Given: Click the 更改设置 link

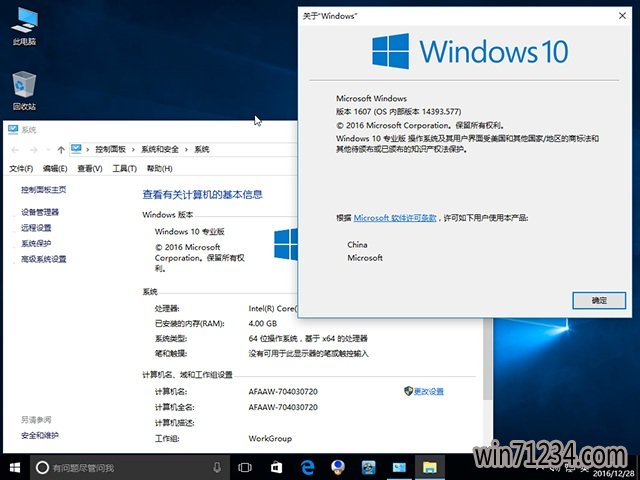Looking at the screenshot, I should click(429, 391).
